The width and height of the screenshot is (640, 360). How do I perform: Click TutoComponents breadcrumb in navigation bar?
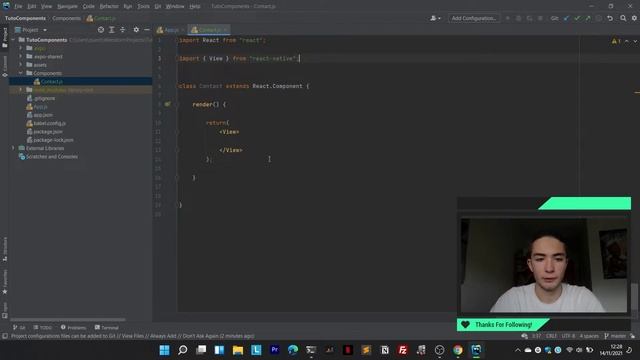coord(25,18)
